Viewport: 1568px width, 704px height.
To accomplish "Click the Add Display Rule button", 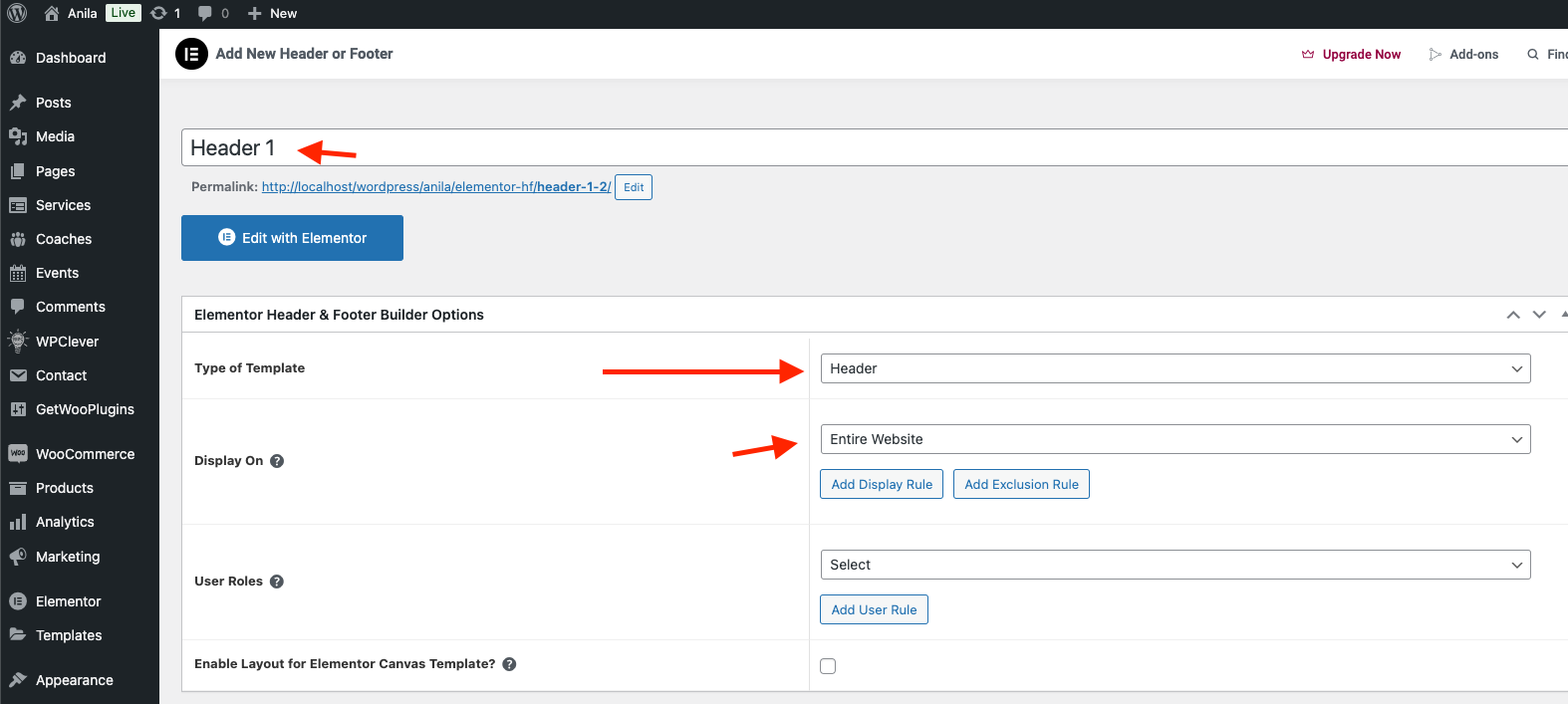I will point(882,485).
